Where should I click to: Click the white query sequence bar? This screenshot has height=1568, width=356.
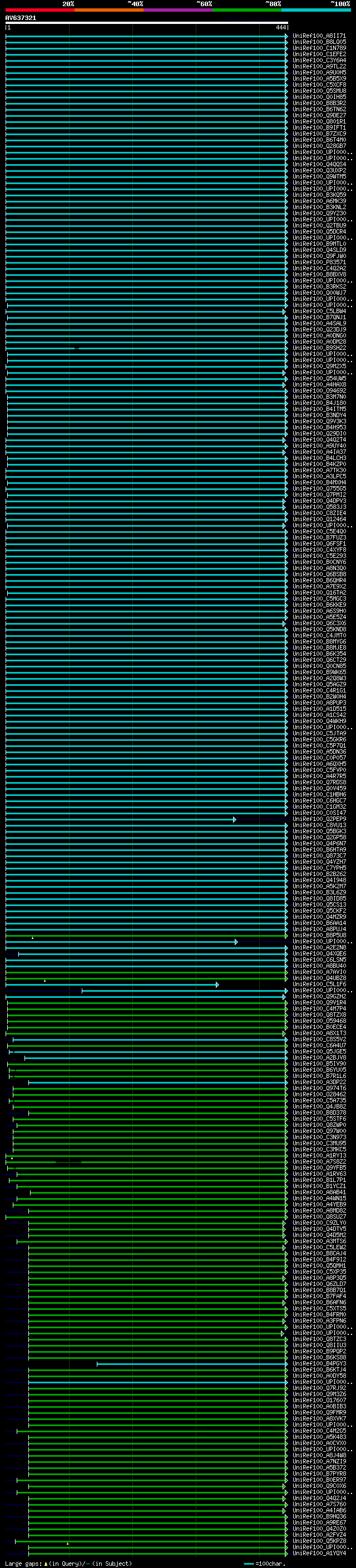[x=147, y=23]
